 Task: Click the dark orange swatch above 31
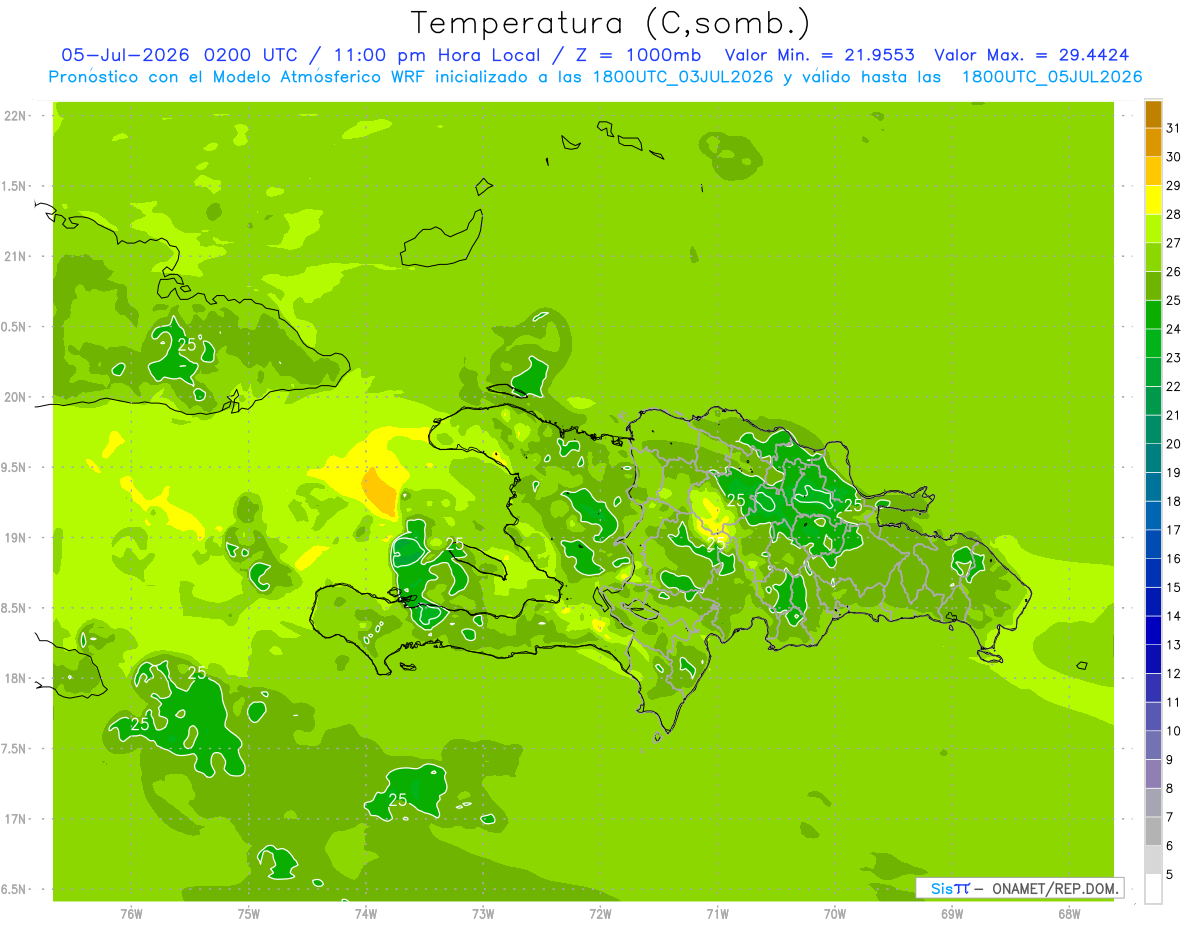[x=1153, y=114]
